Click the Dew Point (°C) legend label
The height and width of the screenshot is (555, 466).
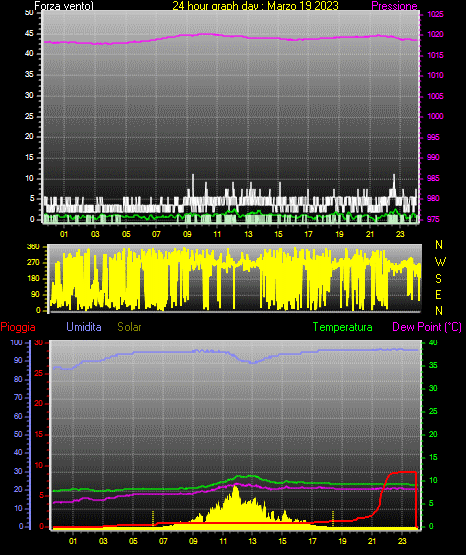point(427,327)
